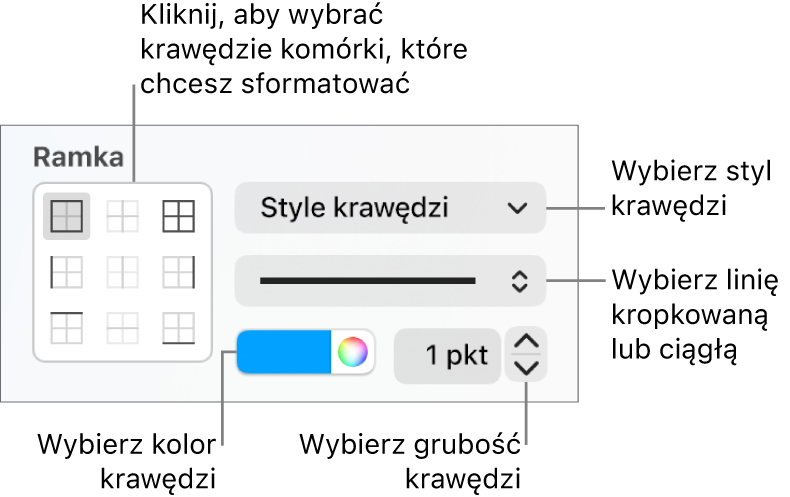Increase border thickness with up arrow
Image resolution: width=790 pixels, height=497 pixels.
tap(526, 341)
